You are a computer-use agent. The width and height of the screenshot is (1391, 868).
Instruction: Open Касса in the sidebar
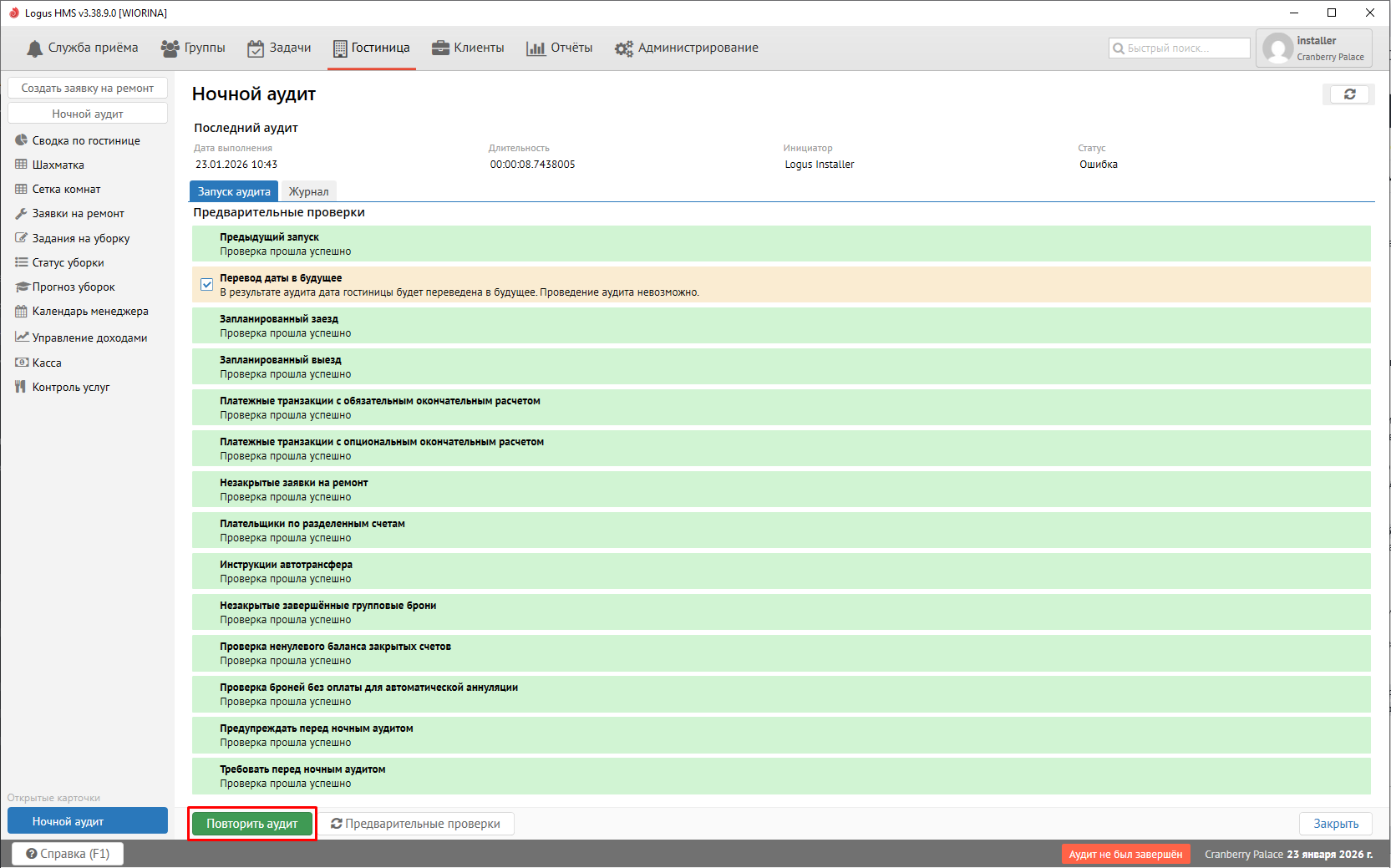coord(47,363)
